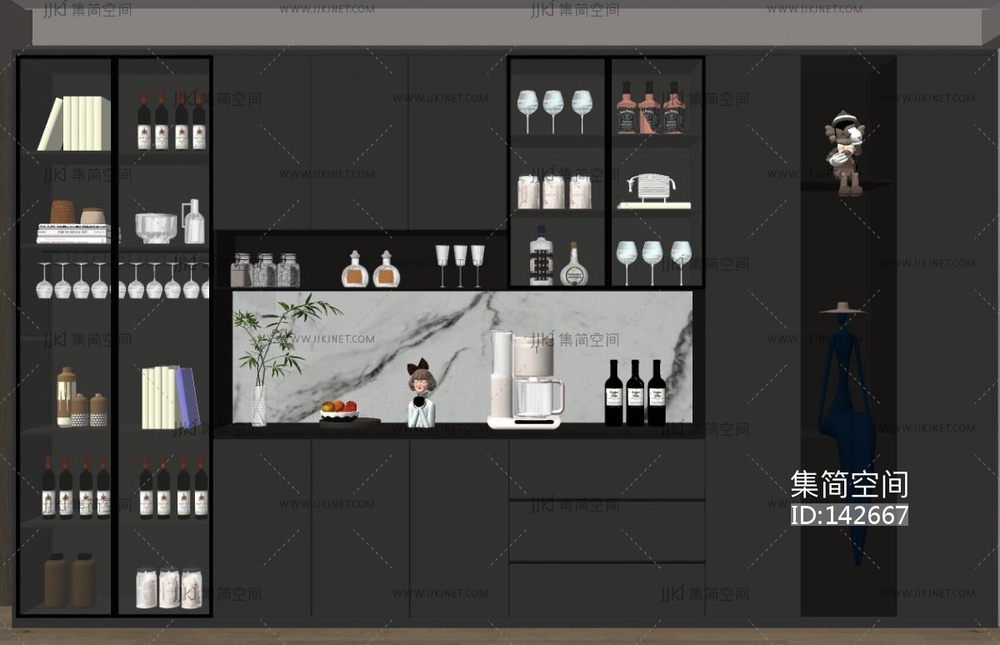Screen dimensions: 1000x645
Task: Click the glass jars in open niche
Action: pyautogui.click(x=265, y=270)
